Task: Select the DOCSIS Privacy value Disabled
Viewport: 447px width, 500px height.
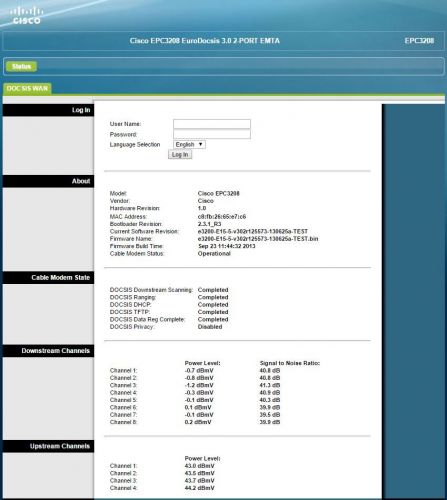Action: (x=210, y=327)
